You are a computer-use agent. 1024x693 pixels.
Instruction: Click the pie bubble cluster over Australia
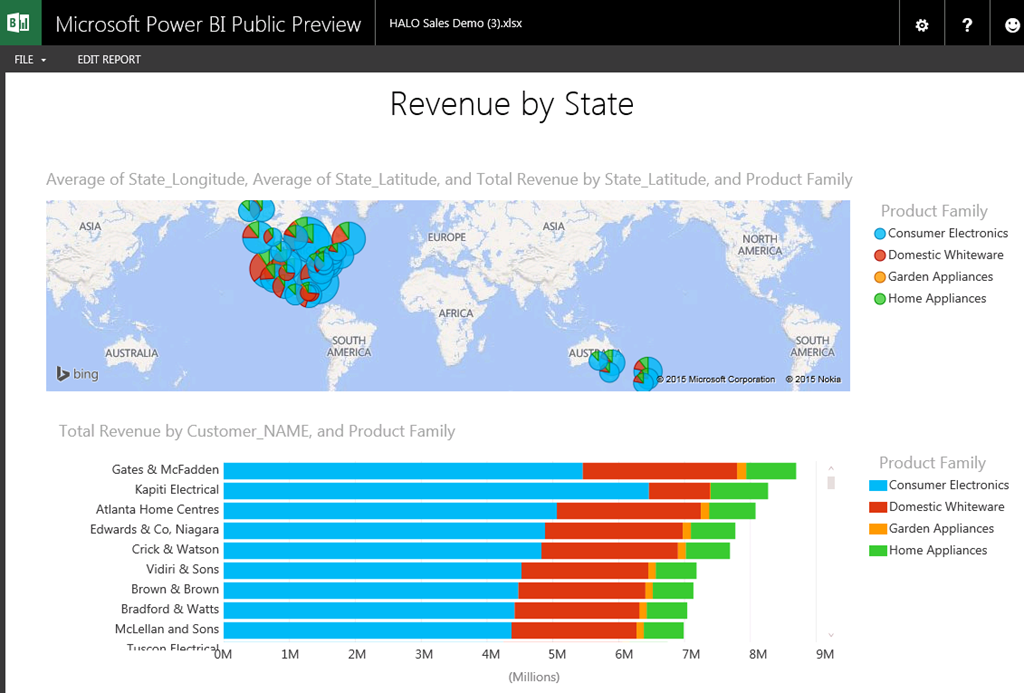pyautogui.click(x=607, y=364)
